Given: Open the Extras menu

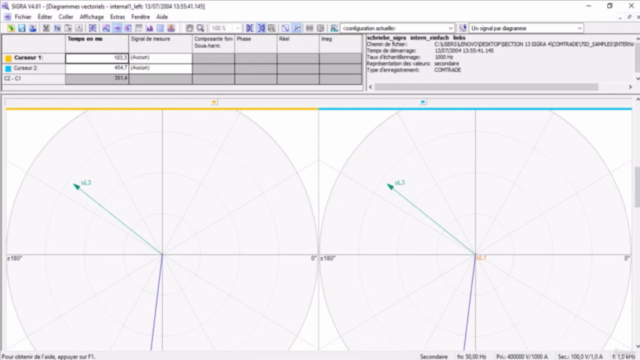Looking at the screenshot, I should (117, 17).
